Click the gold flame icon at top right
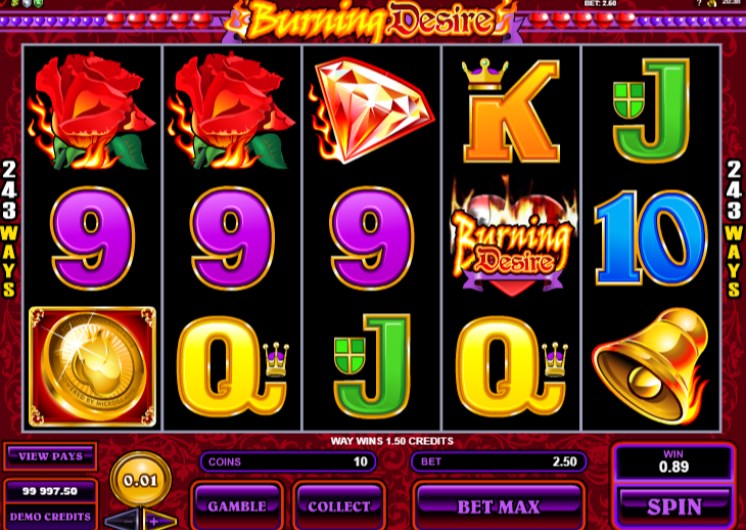 712,3
